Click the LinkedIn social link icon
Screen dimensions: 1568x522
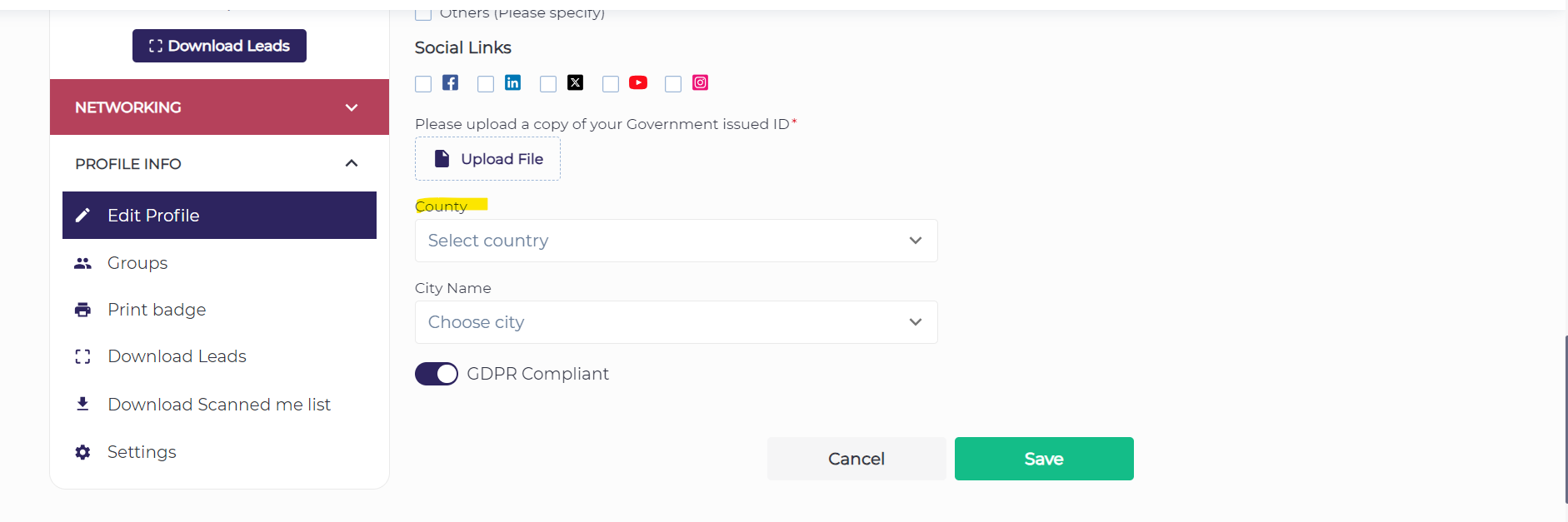tap(512, 82)
